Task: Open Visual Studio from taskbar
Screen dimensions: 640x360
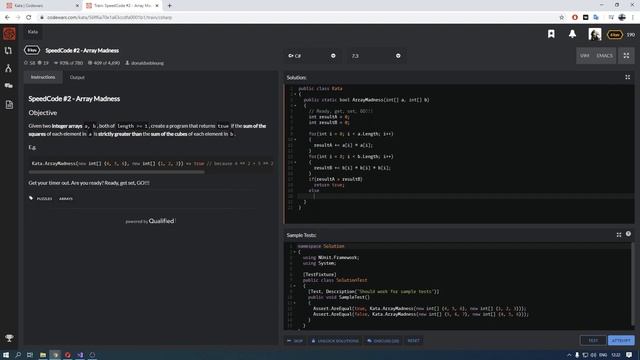Action: click(x=80, y=355)
